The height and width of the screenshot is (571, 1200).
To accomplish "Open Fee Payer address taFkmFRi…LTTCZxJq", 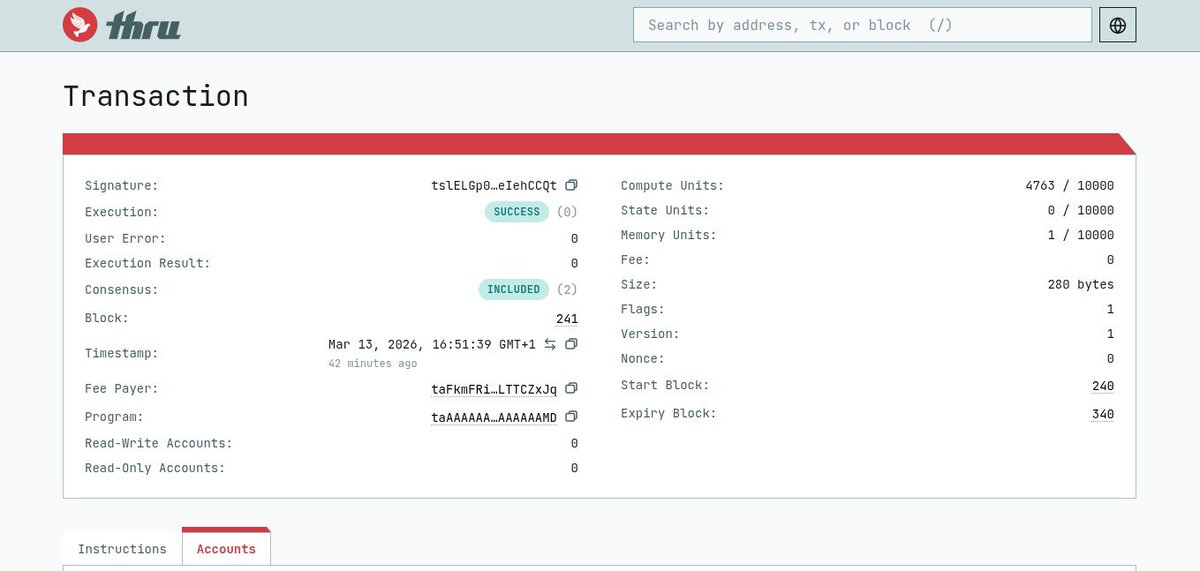I will click(494, 389).
